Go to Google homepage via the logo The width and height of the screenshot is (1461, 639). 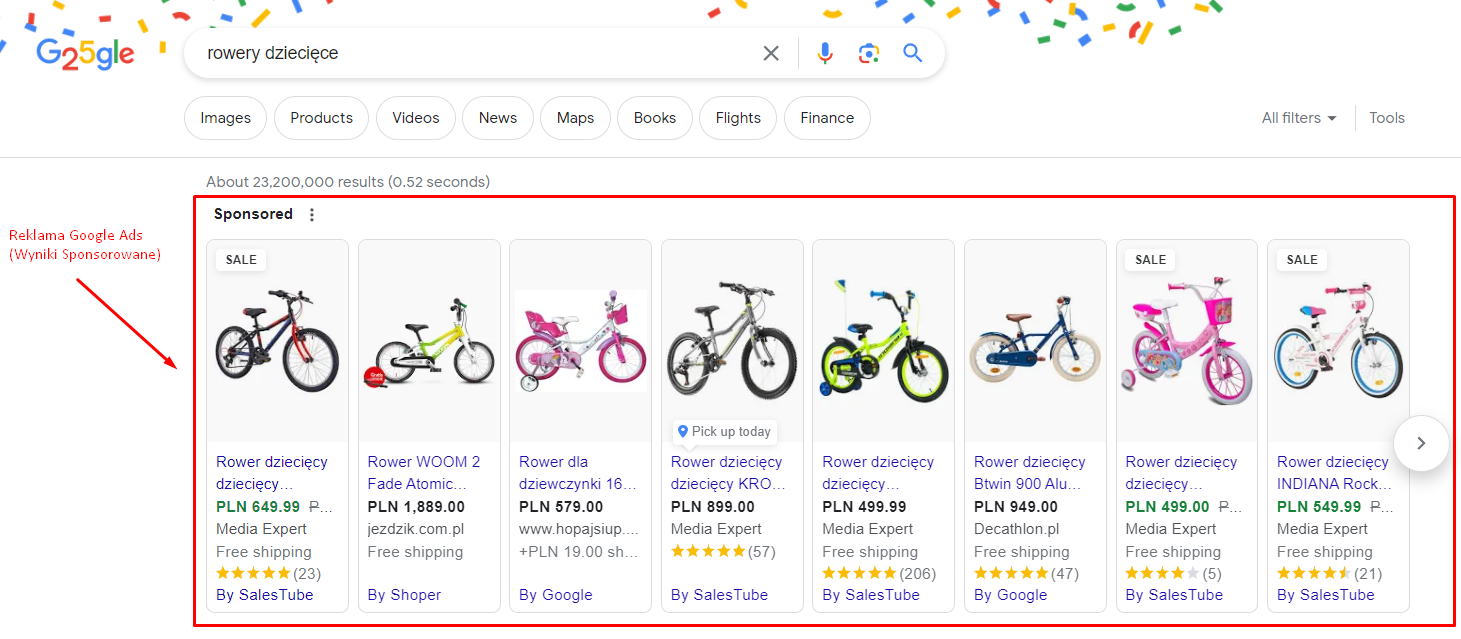[85, 54]
